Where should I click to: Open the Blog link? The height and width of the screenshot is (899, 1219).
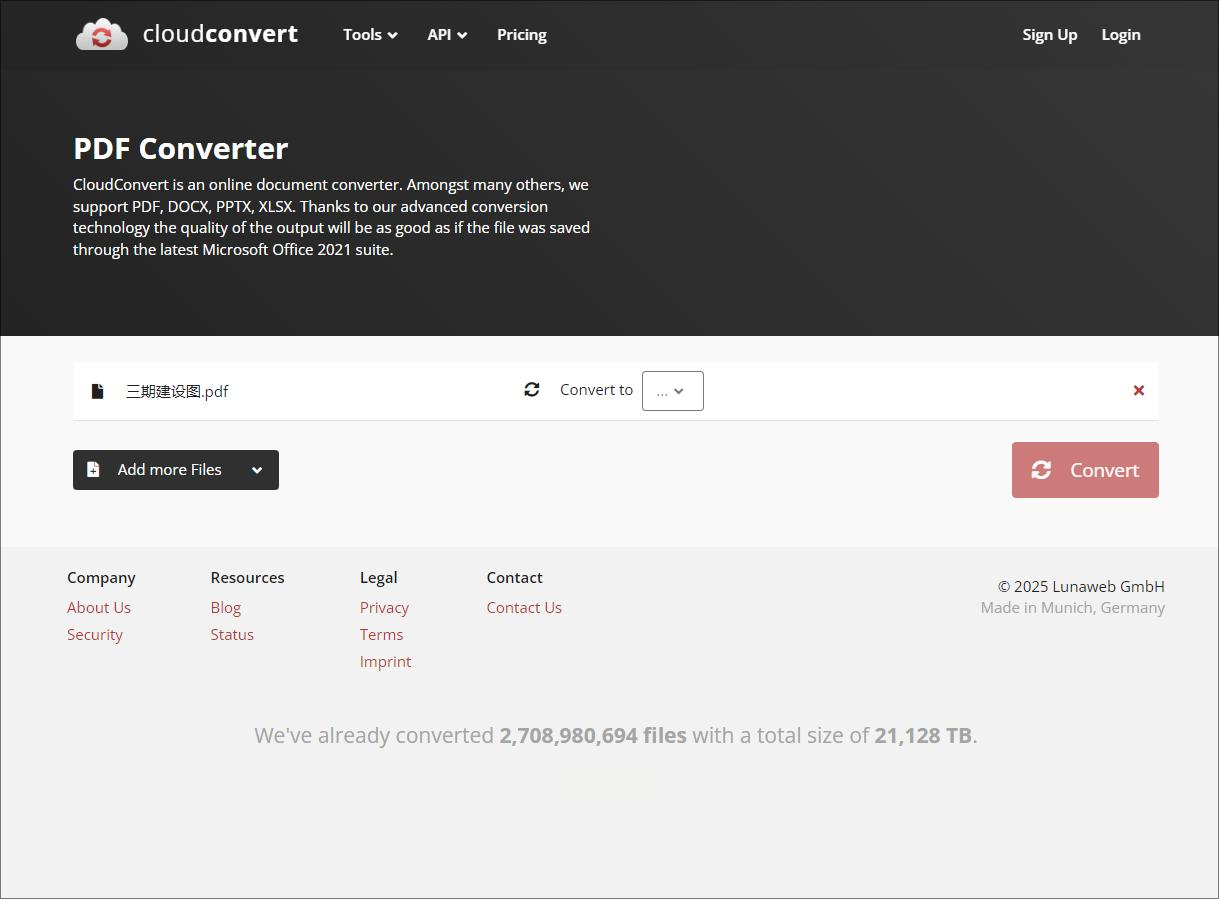pos(226,607)
